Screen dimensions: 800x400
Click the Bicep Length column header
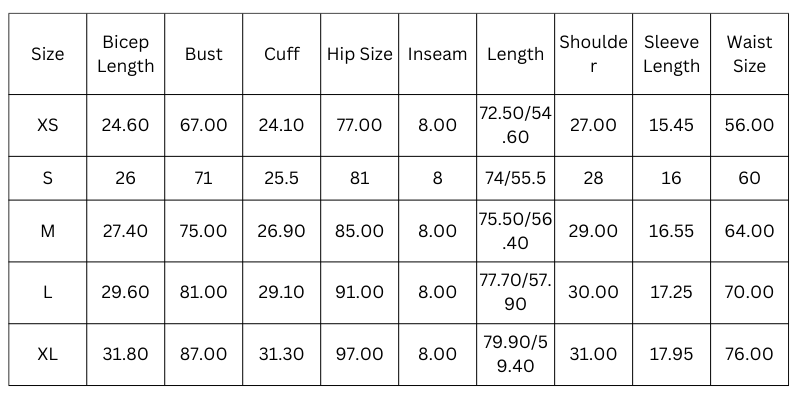click(x=126, y=54)
